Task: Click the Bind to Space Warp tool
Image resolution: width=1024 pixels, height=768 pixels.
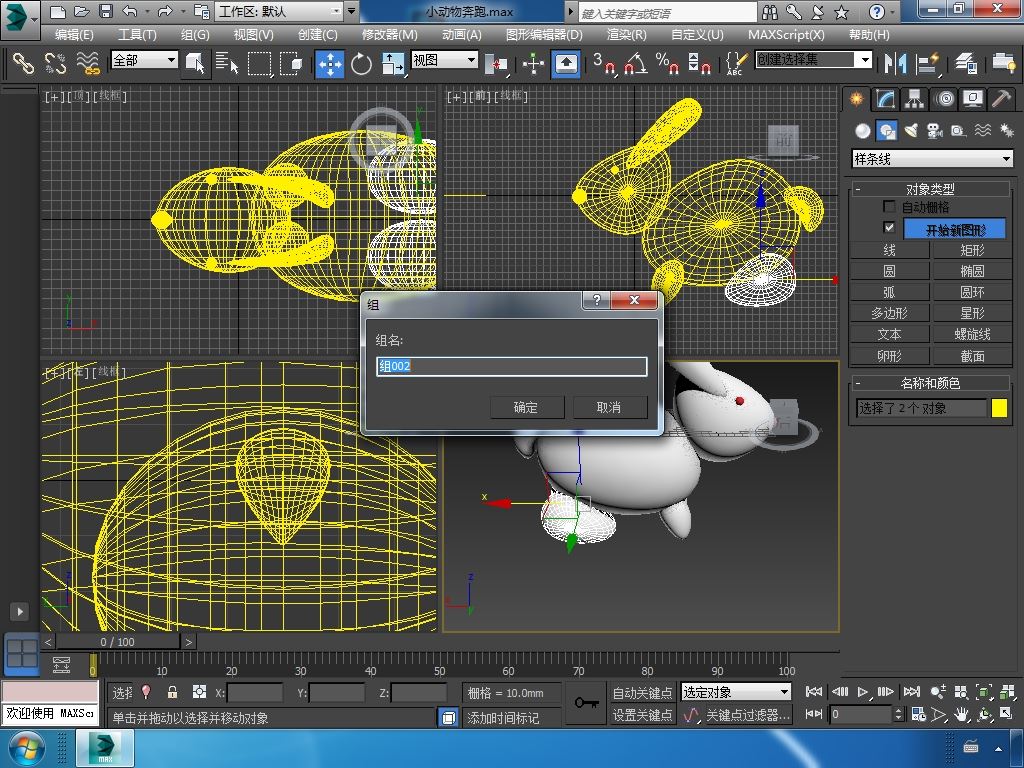Action: pos(88,63)
